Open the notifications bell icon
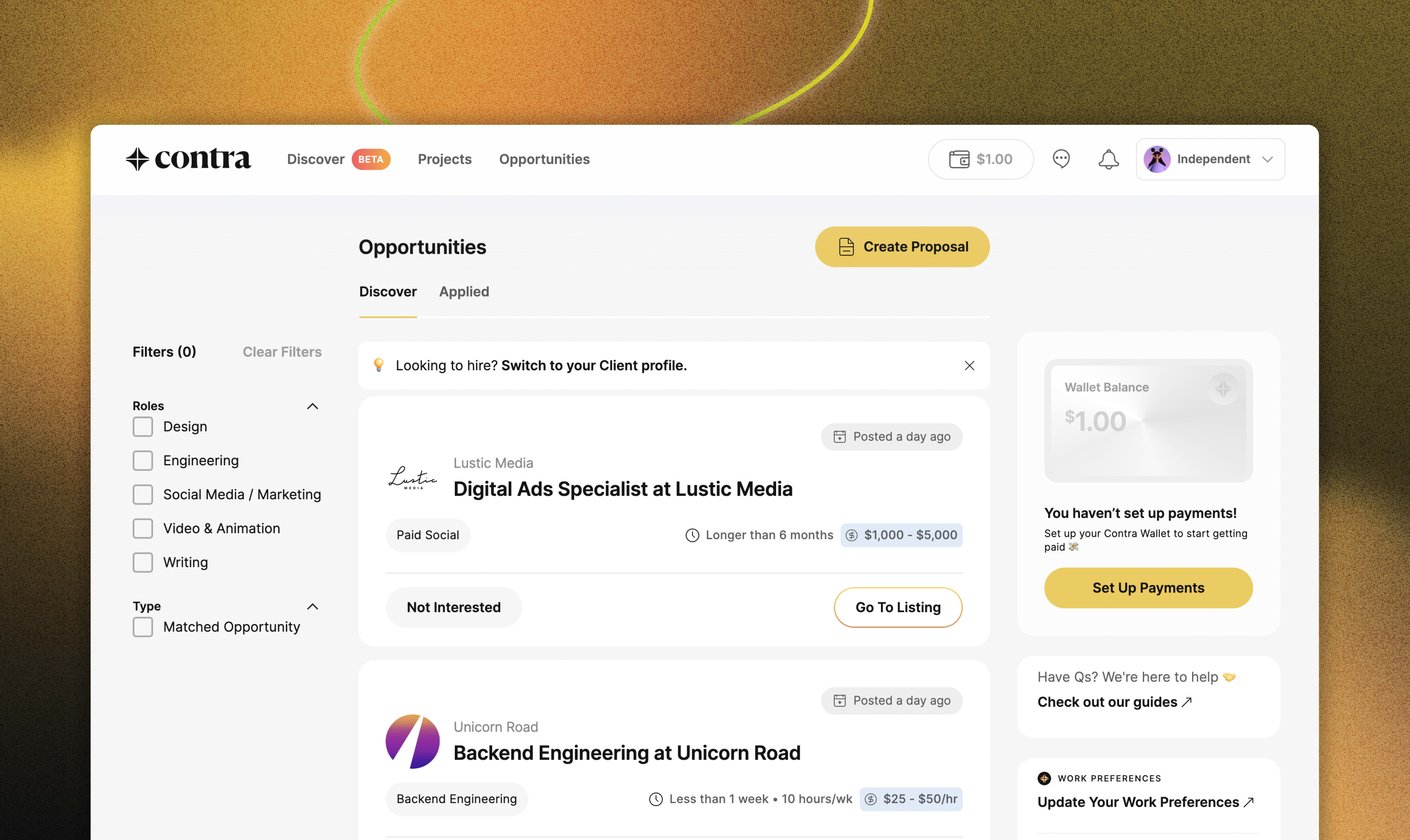Viewport: 1410px width, 840px height. coord(1108,159)
